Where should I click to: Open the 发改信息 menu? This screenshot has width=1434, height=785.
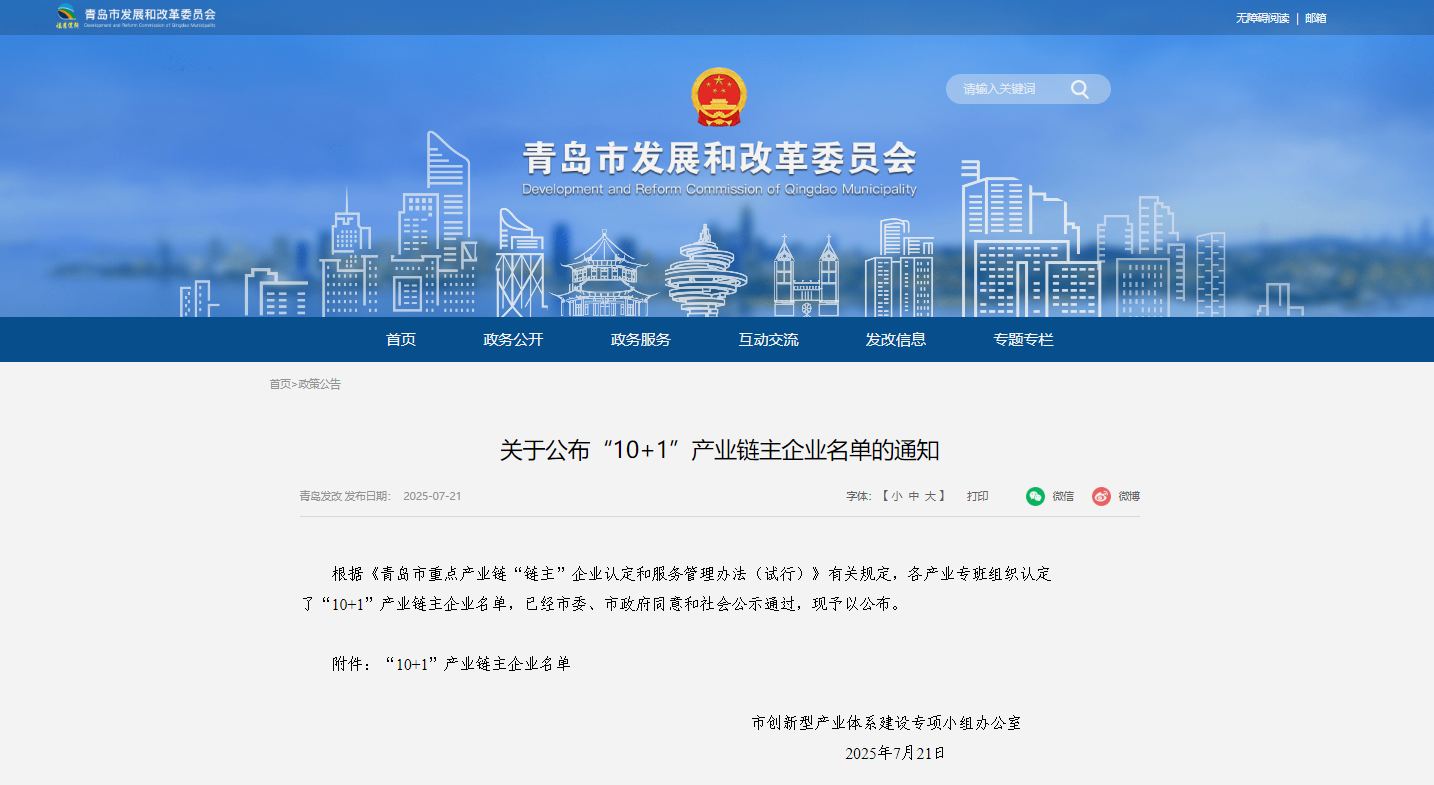896,339
